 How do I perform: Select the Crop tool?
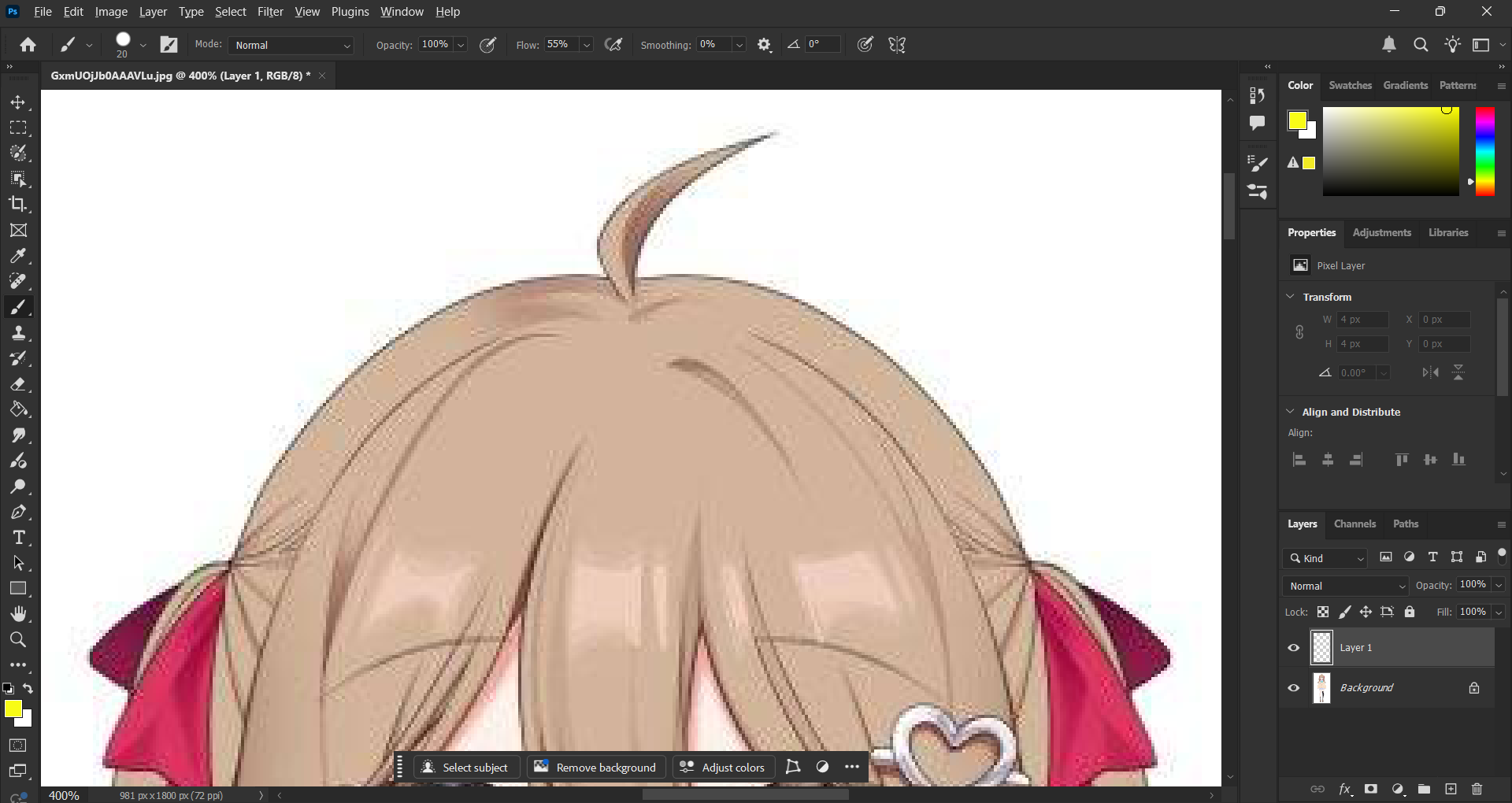(x=18, y=205)
